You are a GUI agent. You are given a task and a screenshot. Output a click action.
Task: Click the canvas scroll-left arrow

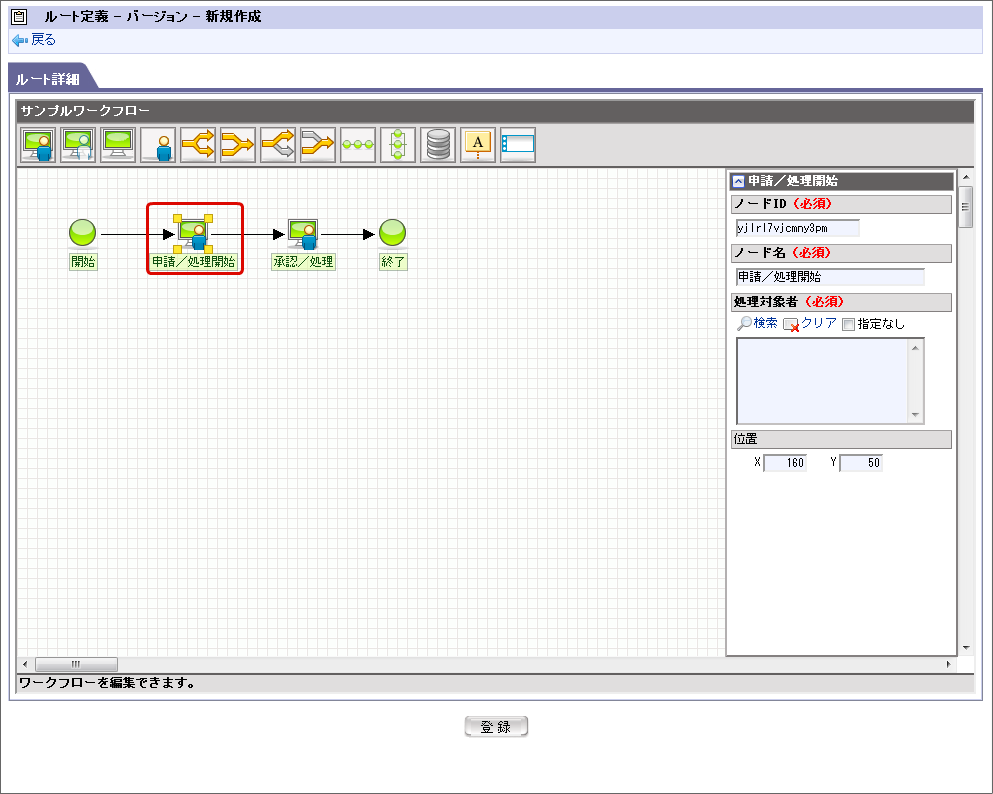pyautogui.click(x=25, y=664)
